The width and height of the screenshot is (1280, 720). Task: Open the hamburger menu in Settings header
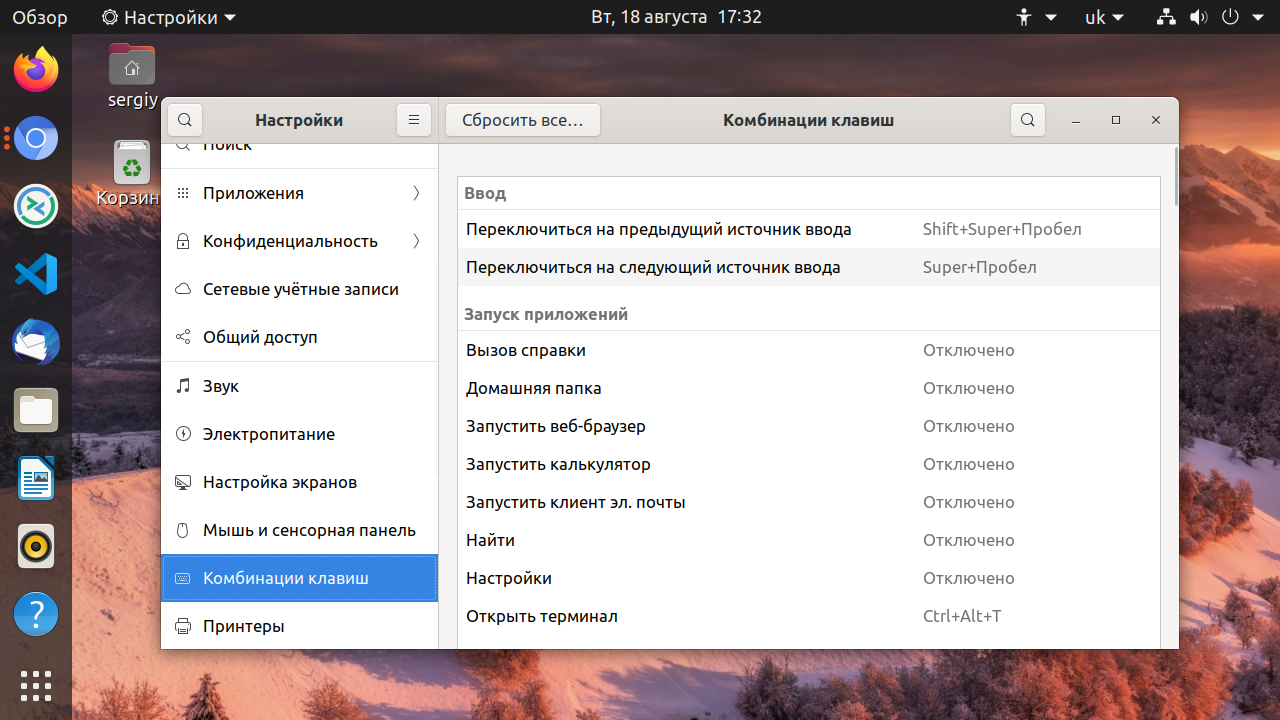click(x=414, y=120)
